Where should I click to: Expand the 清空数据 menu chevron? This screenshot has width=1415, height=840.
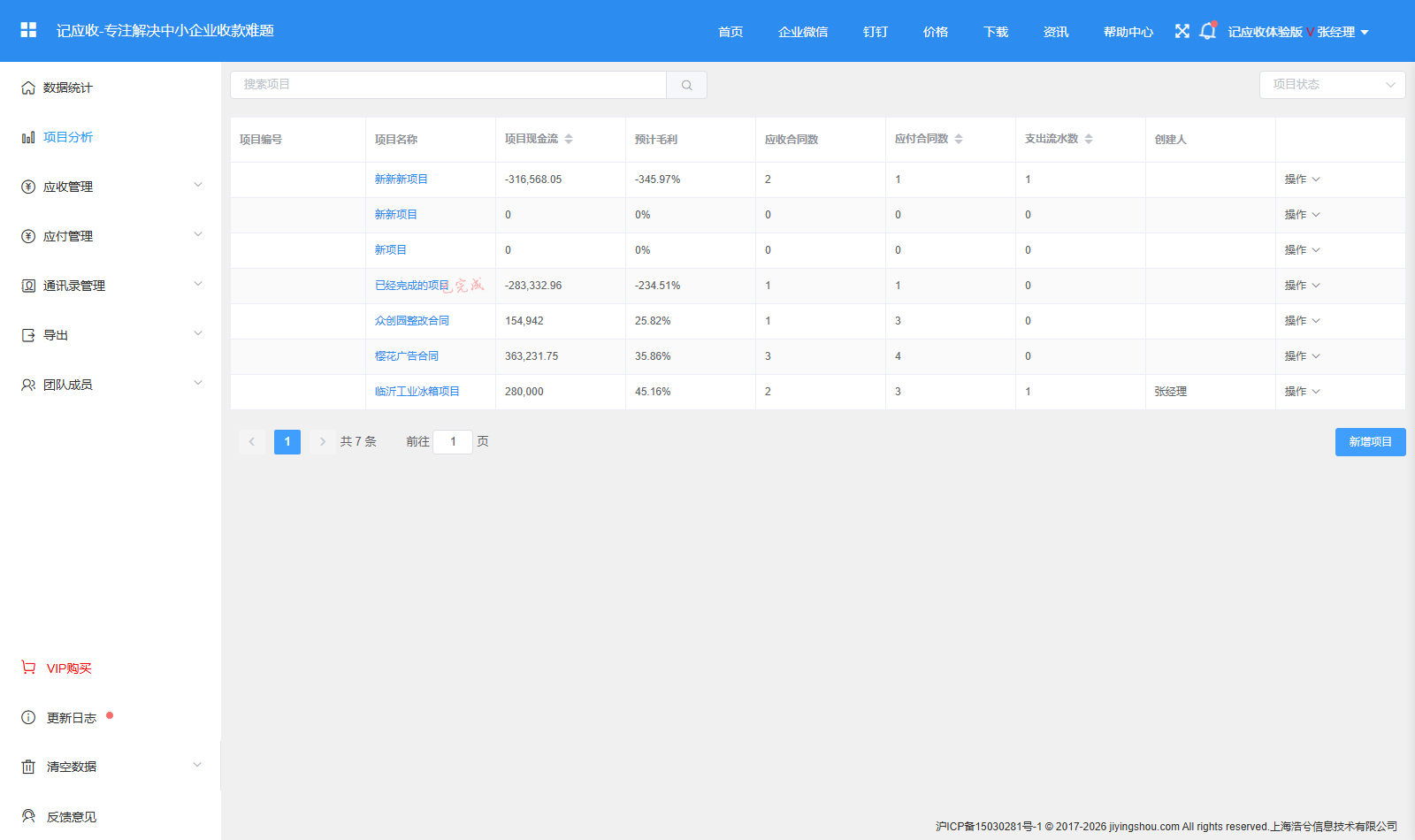(197, 765)
